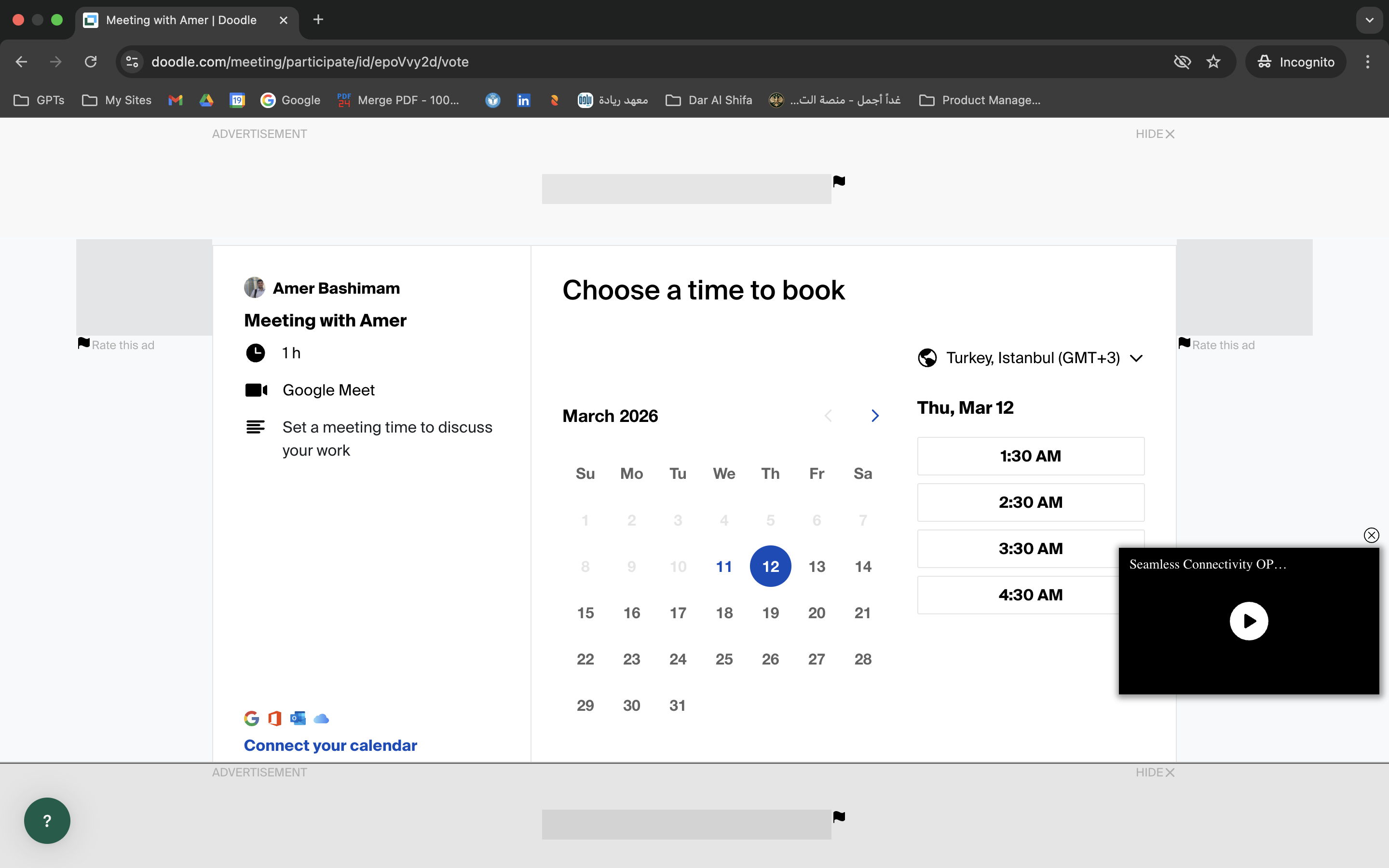Open the Product Manage... bookmarks folder
This screenshot has width=1389, height=868.
pyautogui.click(x=980, y=100)
